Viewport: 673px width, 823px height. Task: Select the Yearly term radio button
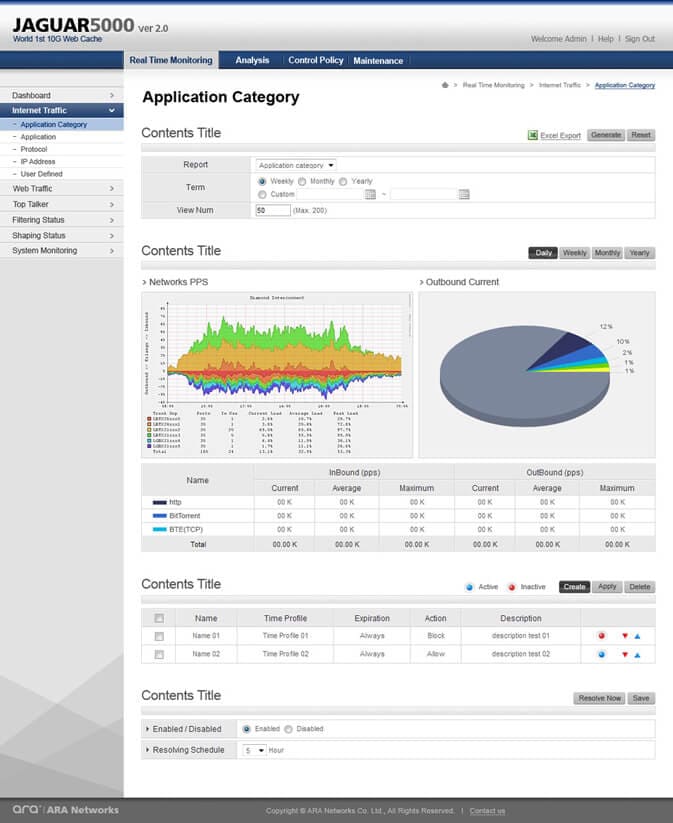click(343, 181)
